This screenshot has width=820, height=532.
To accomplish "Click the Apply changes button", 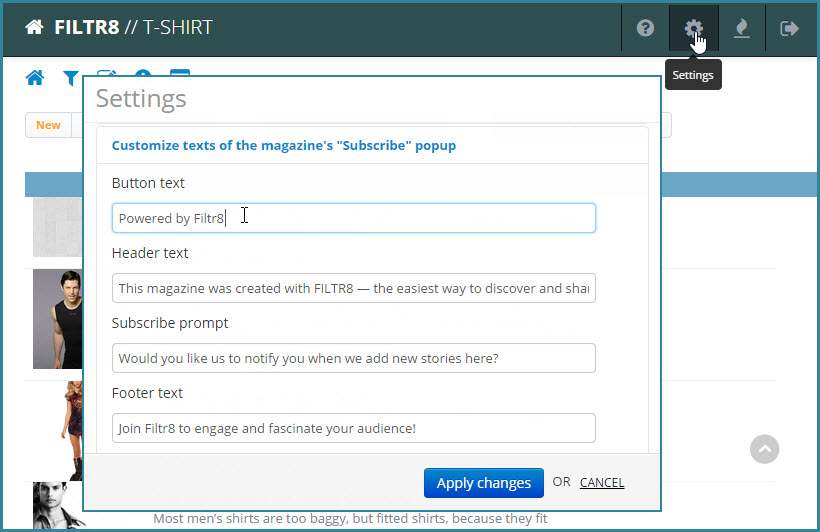I will click(x=484, y=483).
